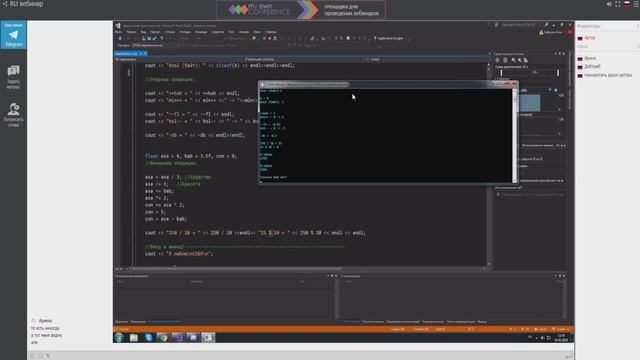The width and height of the screenshot is (640, 360).
Task: Click the diagnostic tools zoom out icon
Action: click(520, 60)
